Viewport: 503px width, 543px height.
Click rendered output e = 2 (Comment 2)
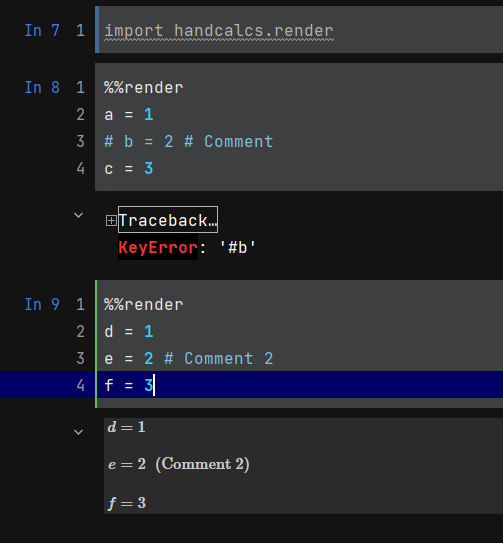coord(178,464)
